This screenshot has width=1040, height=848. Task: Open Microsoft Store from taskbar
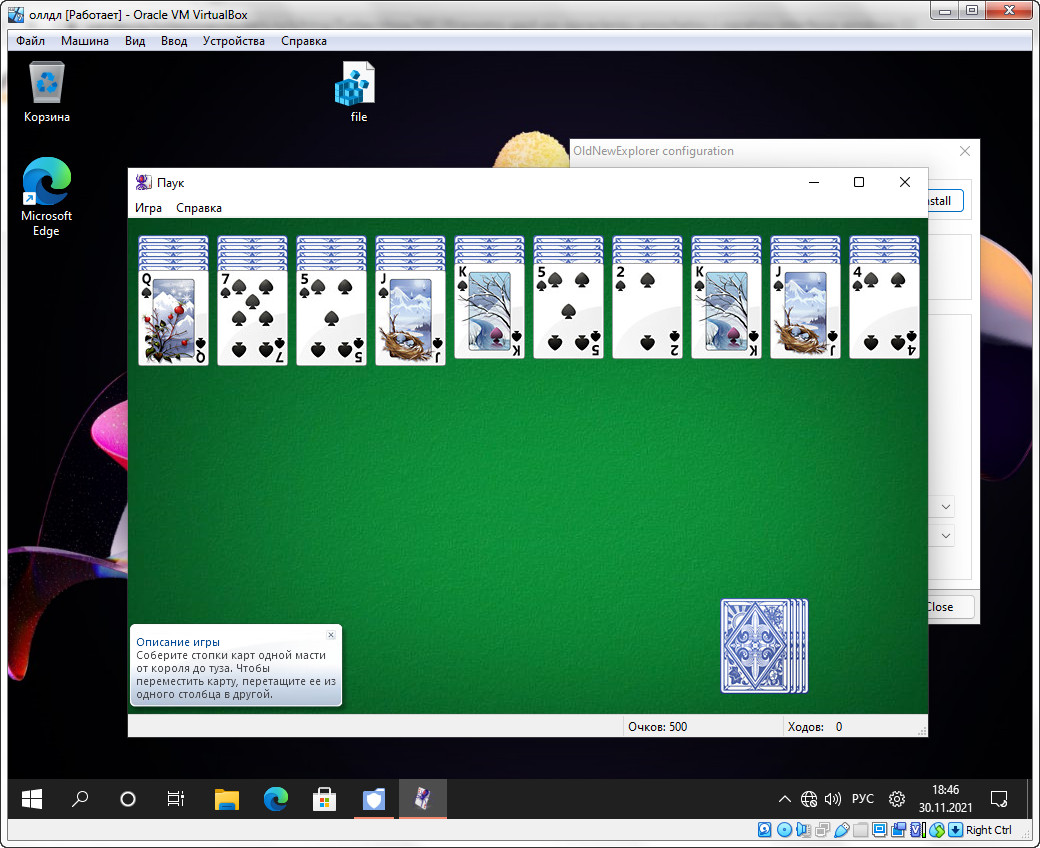pyautogui.click(x=324, y=799)
